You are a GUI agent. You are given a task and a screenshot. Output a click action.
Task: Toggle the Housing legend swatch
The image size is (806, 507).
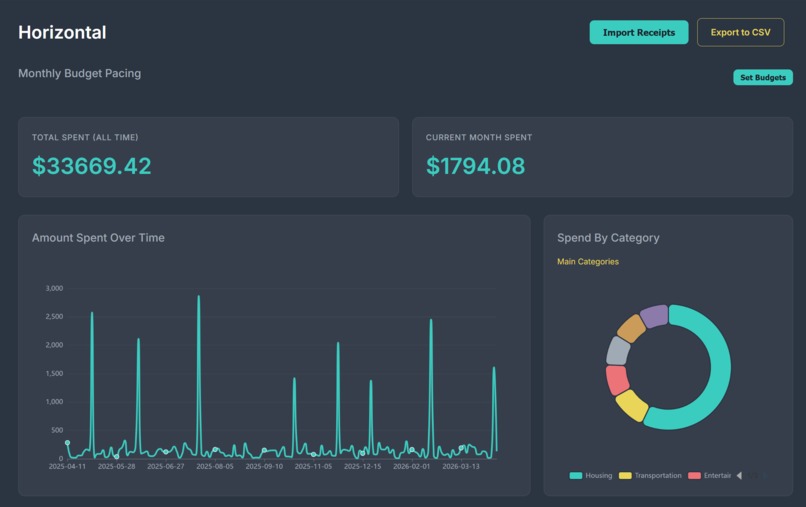coord(576,476)
